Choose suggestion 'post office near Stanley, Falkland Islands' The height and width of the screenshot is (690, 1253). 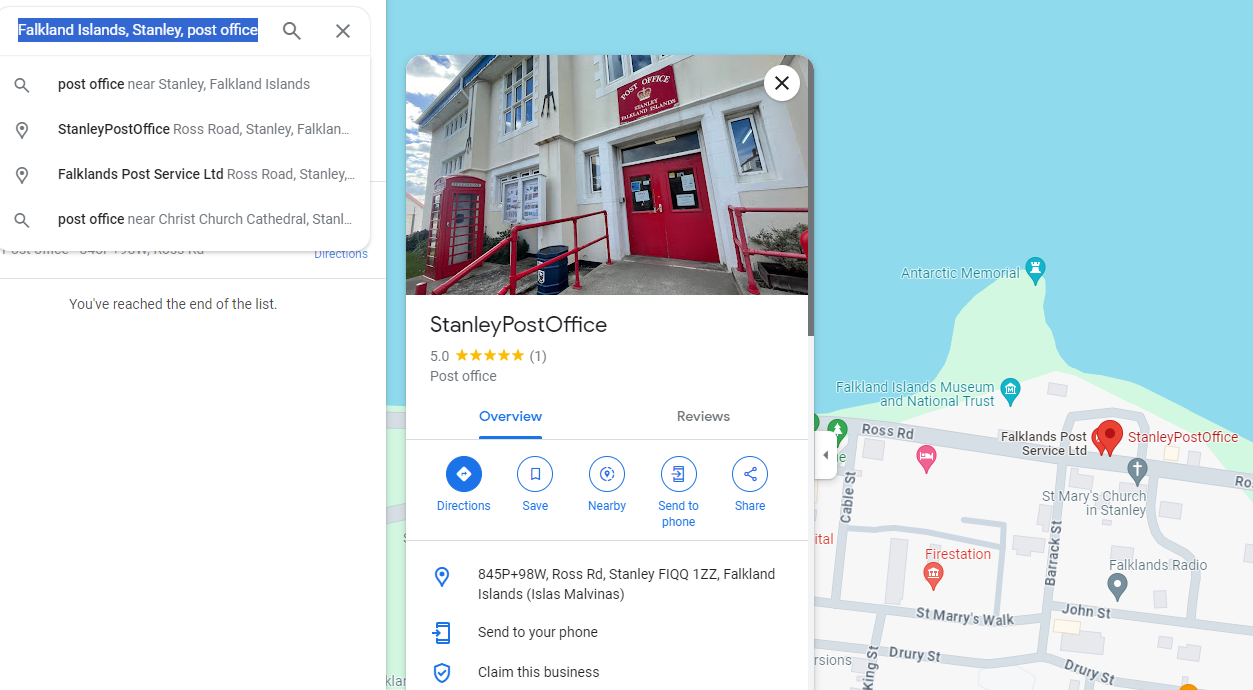pos(185,85)
